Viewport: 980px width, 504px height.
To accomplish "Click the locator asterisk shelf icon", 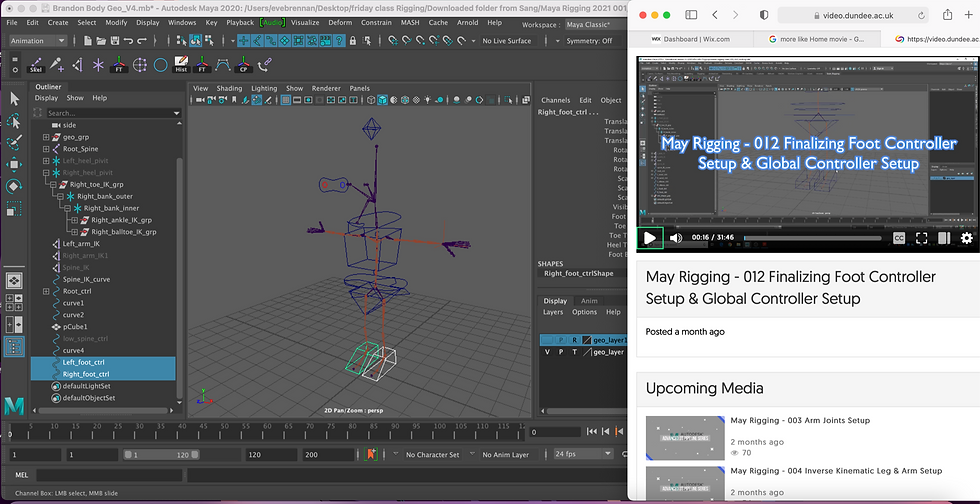I will tap(98, 65).
